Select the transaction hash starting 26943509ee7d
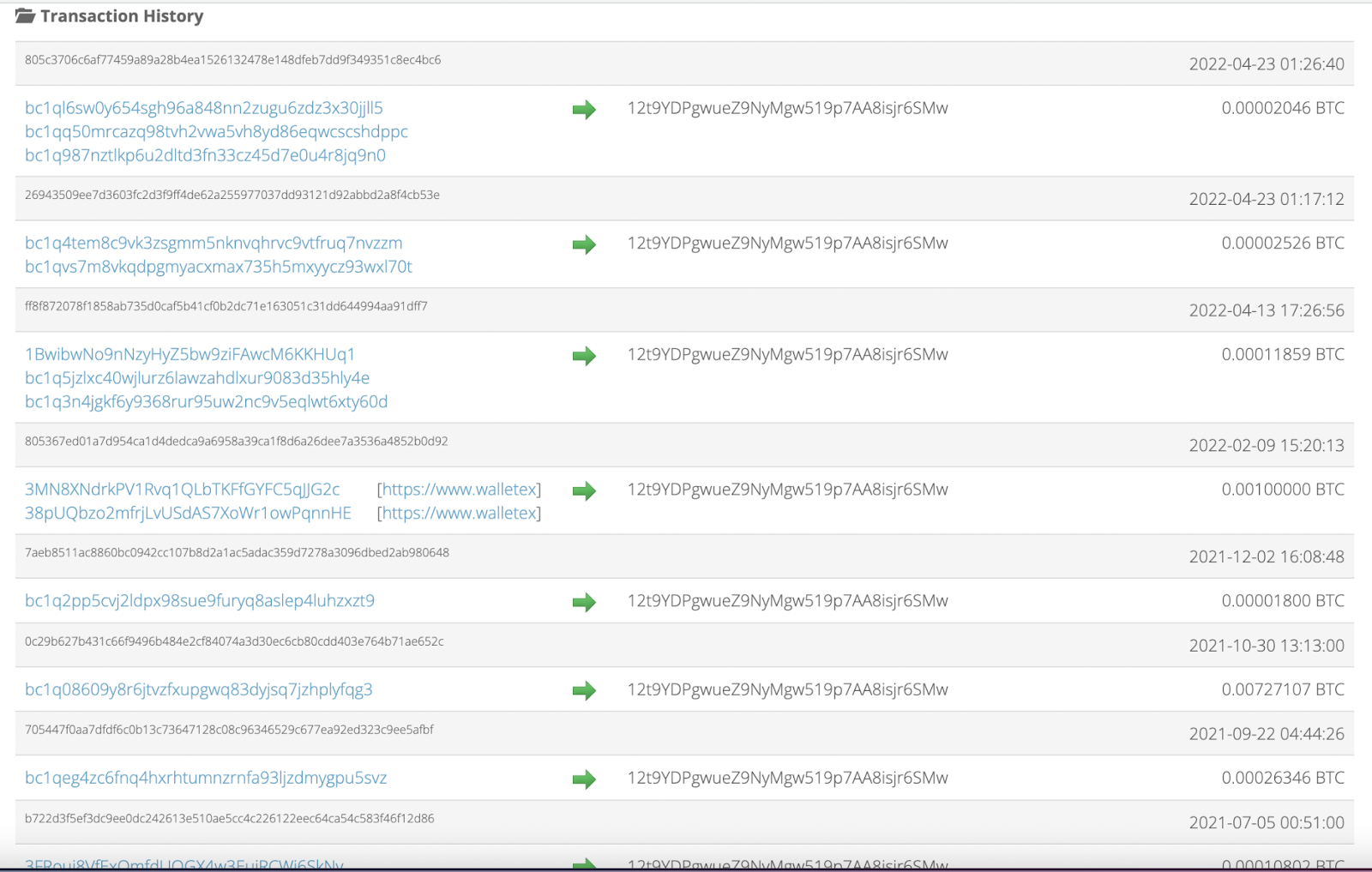Screen dimensions: 1372x872 (232, 195)
